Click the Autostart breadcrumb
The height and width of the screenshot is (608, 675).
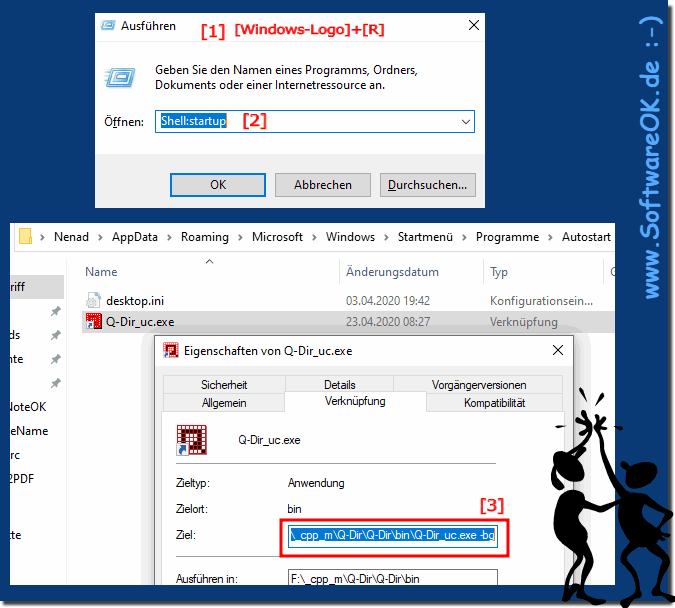pos(586,237)
